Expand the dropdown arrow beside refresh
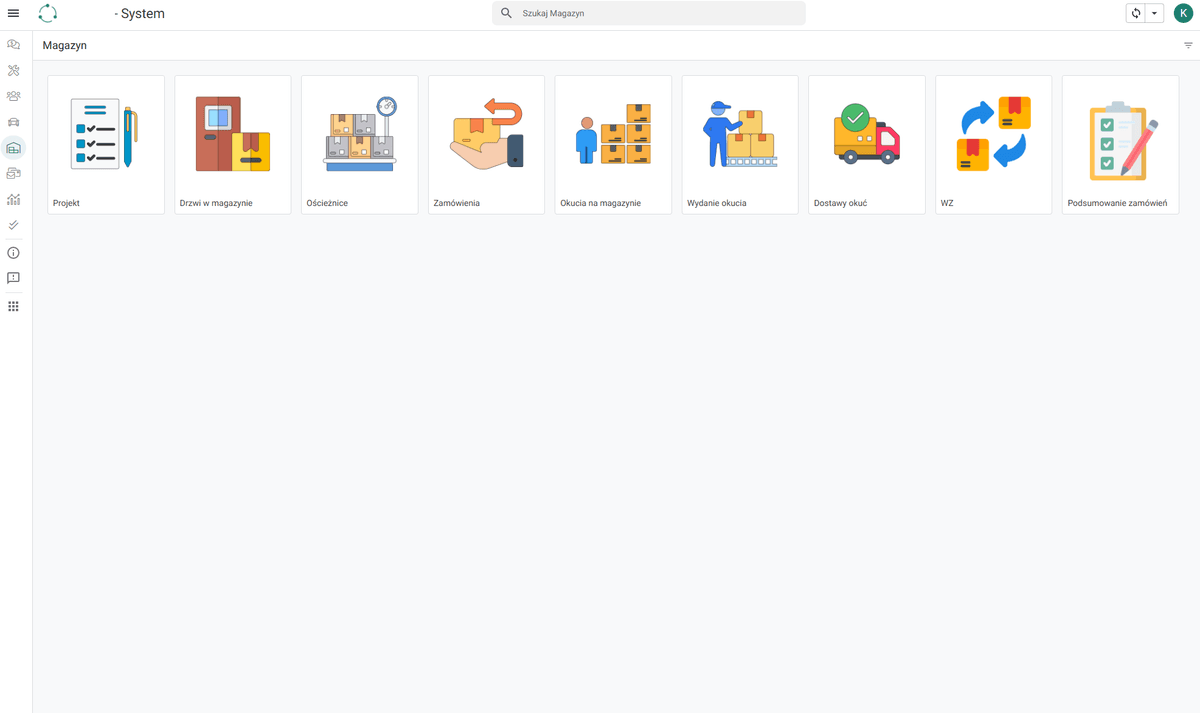Image resolution: width=1200 pixels, height=713 pixels. click(1155, 13)
